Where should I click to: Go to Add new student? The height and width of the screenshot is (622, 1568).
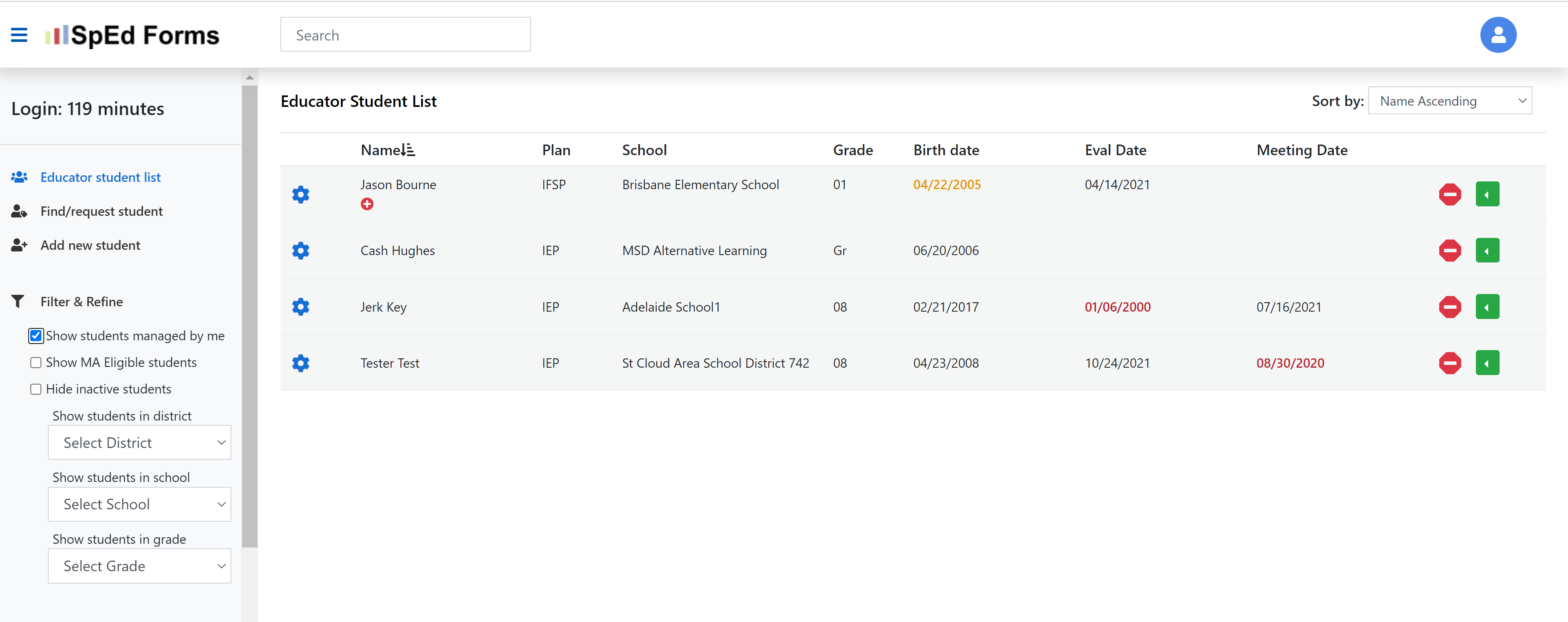click(90, 245)
